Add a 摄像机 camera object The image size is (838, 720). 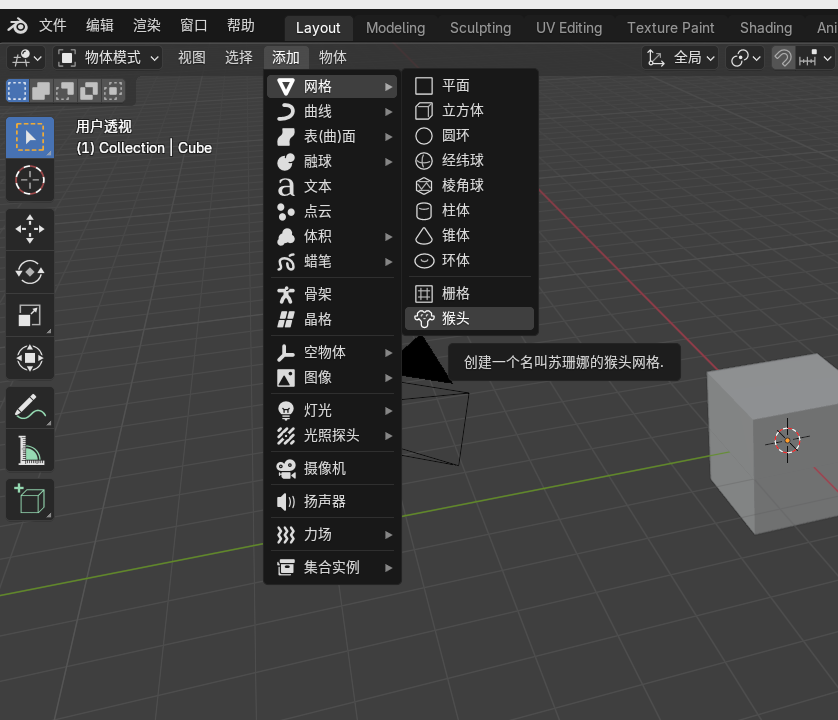pos(332,469)
